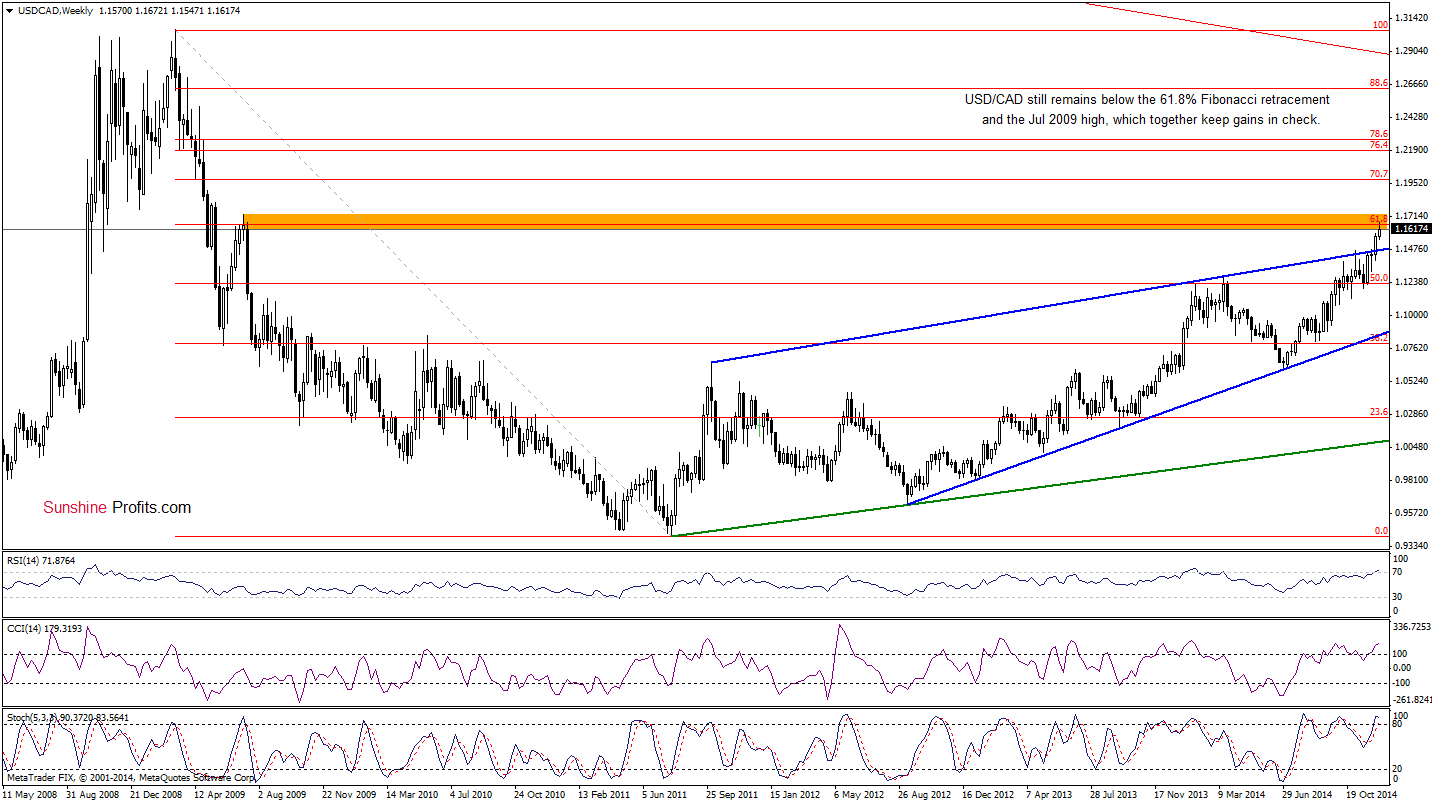The width and height of the screenshot is (1432, 803).
Task: Click the 0.93340 price scale label
Action: click(x=1412, y=546)
